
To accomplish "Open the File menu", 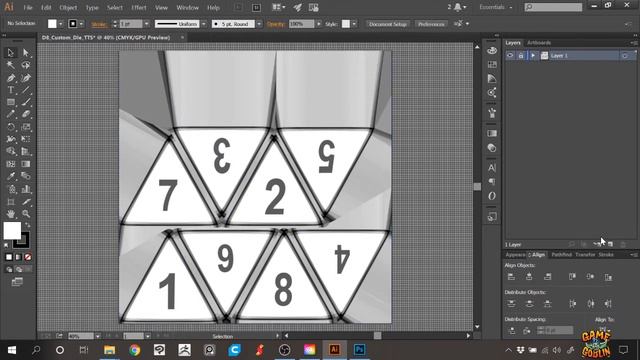I will (28, 7).
